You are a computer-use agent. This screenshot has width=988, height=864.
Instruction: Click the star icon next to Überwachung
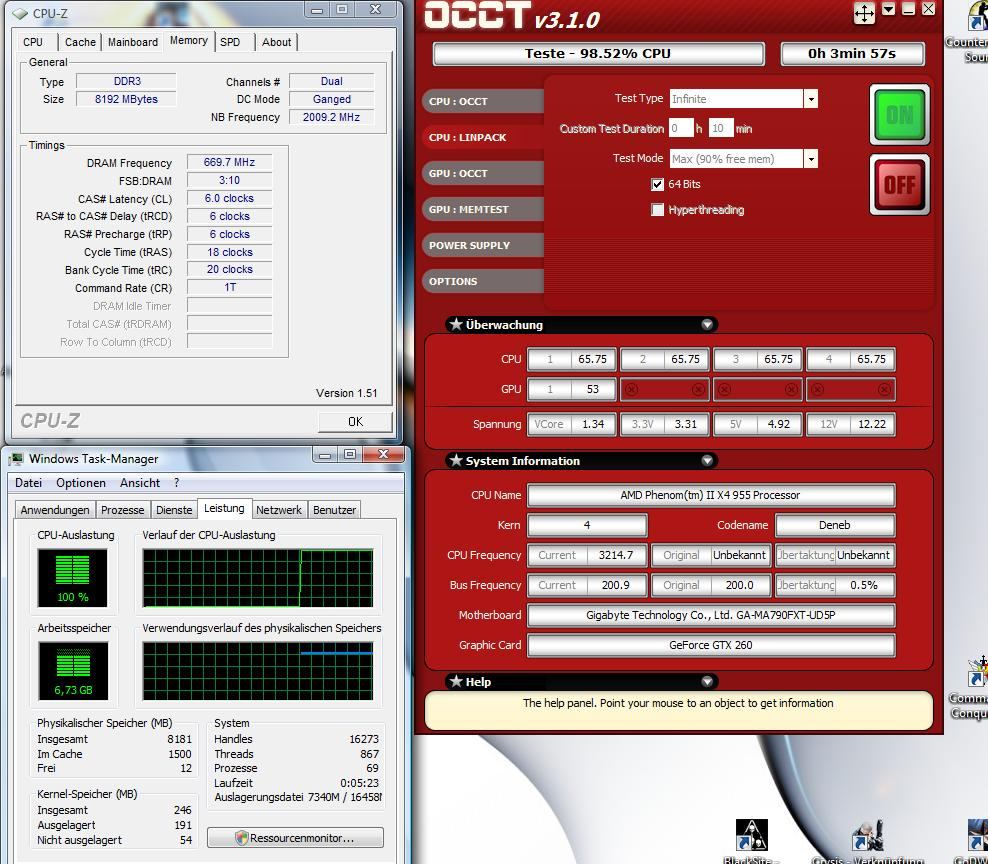coord(456,325)
